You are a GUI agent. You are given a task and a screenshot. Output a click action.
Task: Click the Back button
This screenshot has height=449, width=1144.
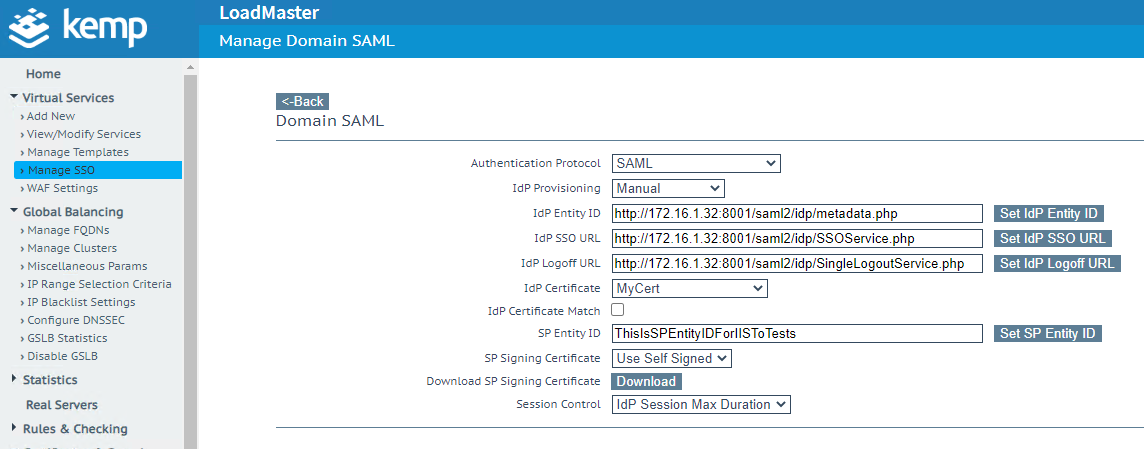(302, 101)
